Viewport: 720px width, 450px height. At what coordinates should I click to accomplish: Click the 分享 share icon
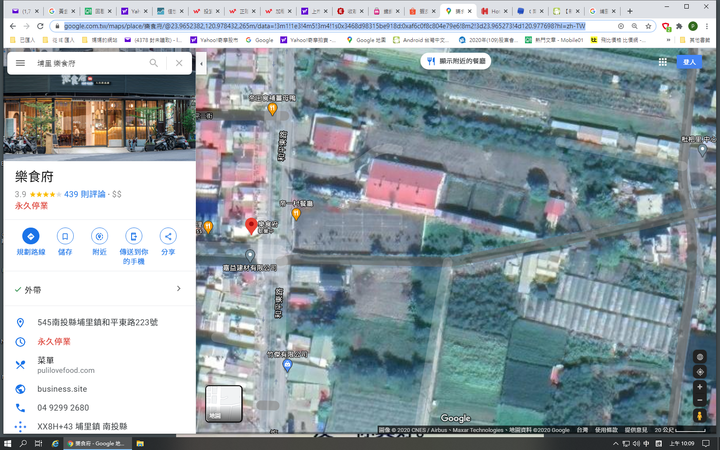coord(168,236)
